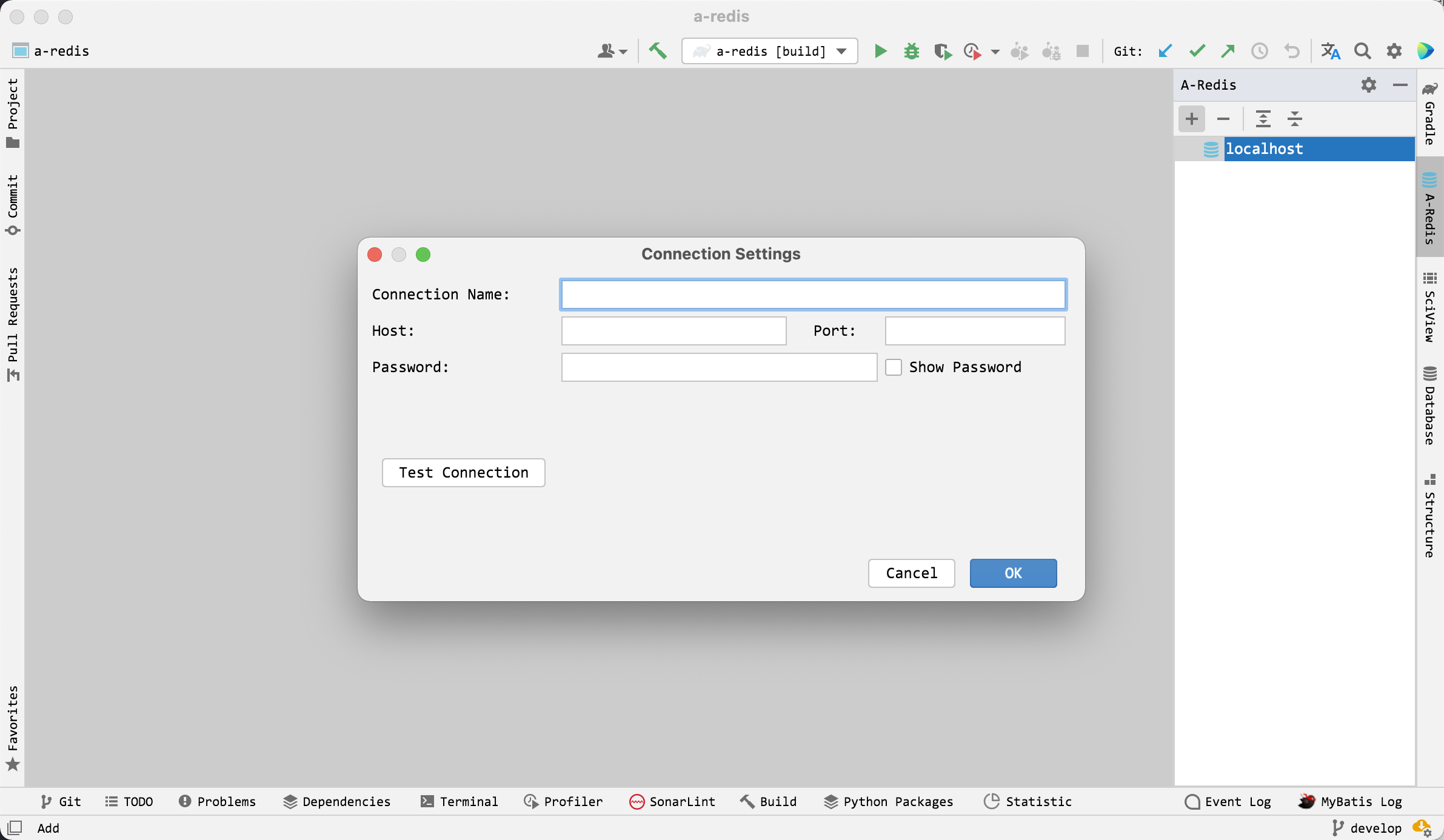Click the Build hammer icon
1444x840 pixels.
click(658, 51)
